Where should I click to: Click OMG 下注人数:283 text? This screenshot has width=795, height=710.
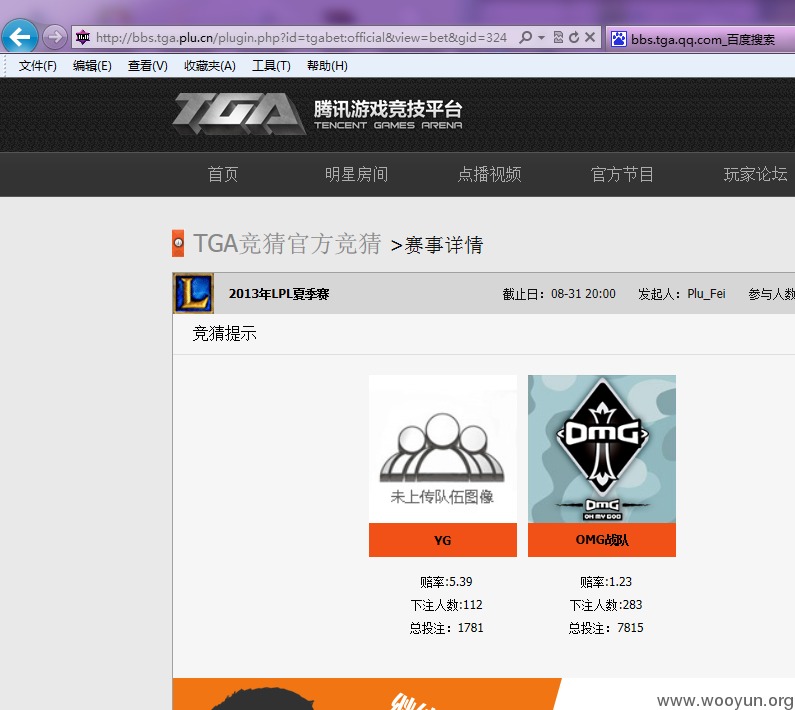(606, 605)
